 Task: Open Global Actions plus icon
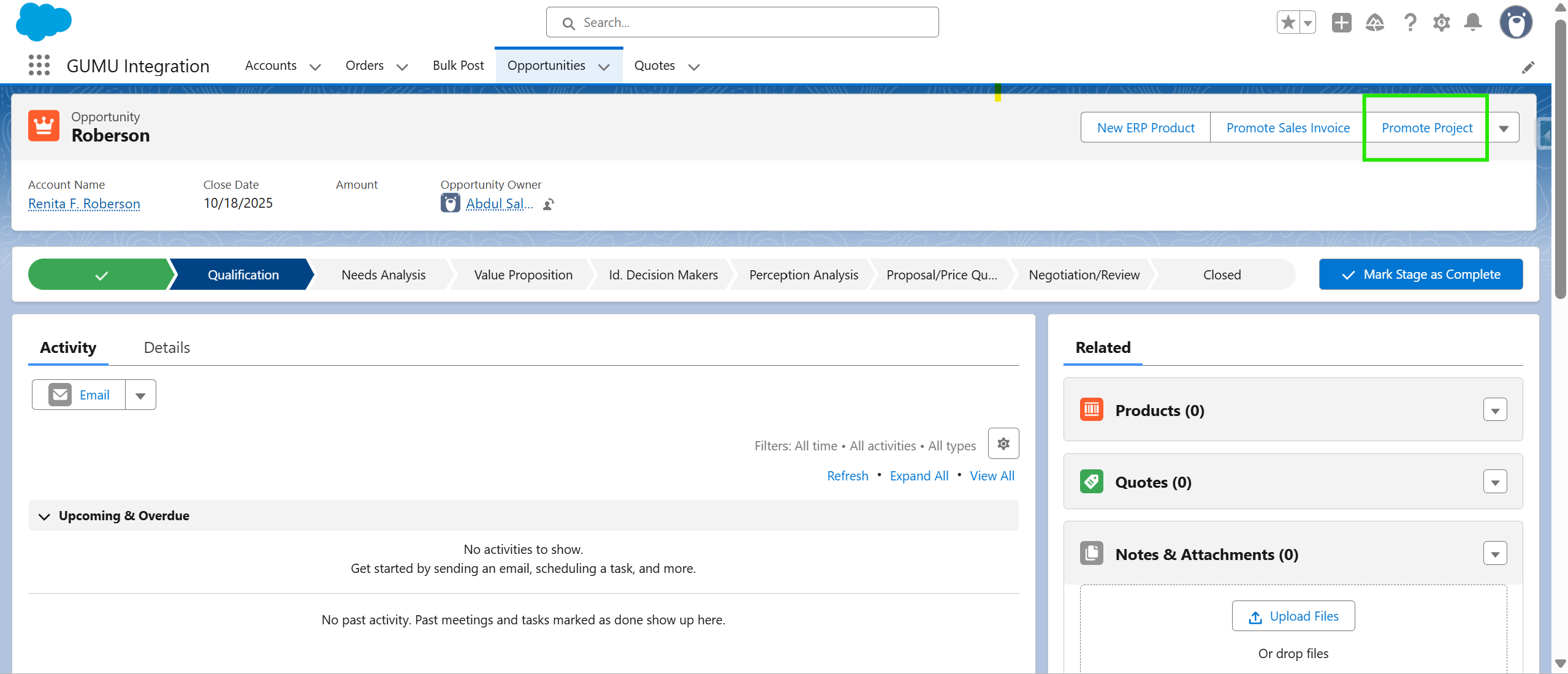pyautogui.click(x=1341, y=23)
